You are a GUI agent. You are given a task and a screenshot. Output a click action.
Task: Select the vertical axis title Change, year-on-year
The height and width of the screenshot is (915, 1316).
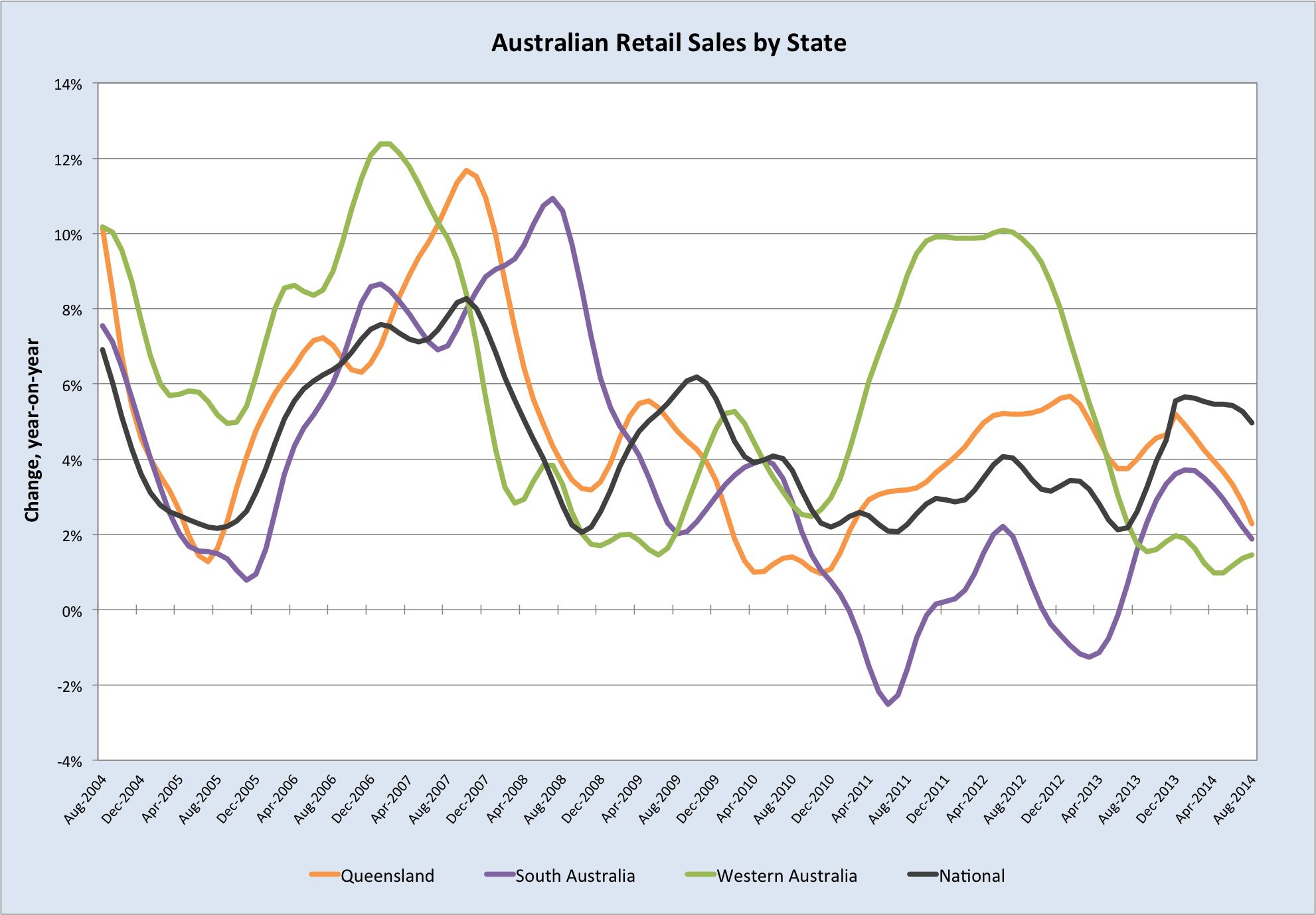(x=32, y=430)
